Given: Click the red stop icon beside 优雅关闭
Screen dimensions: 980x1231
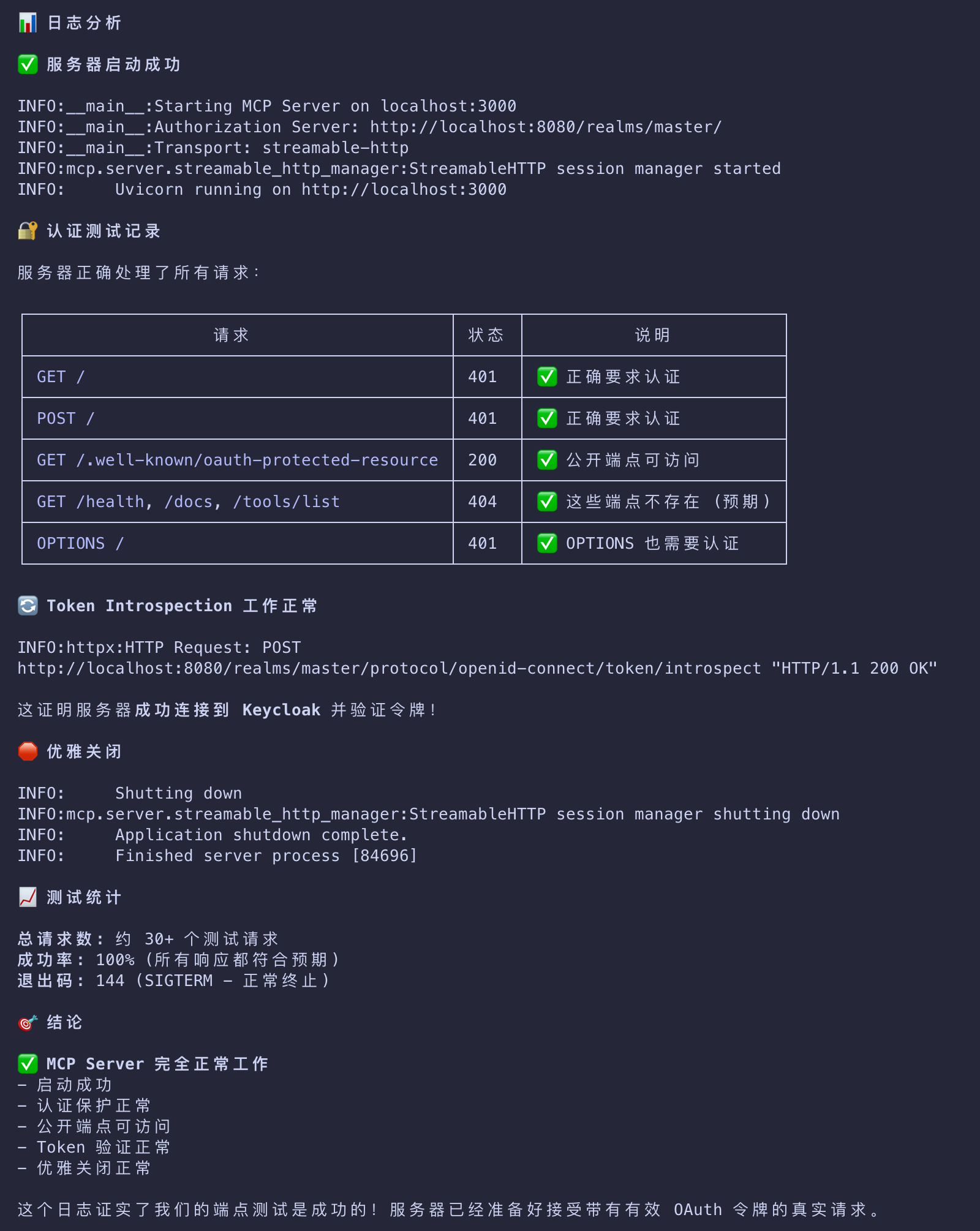Looking at the screenshot, I should click(x=28, y=751).
